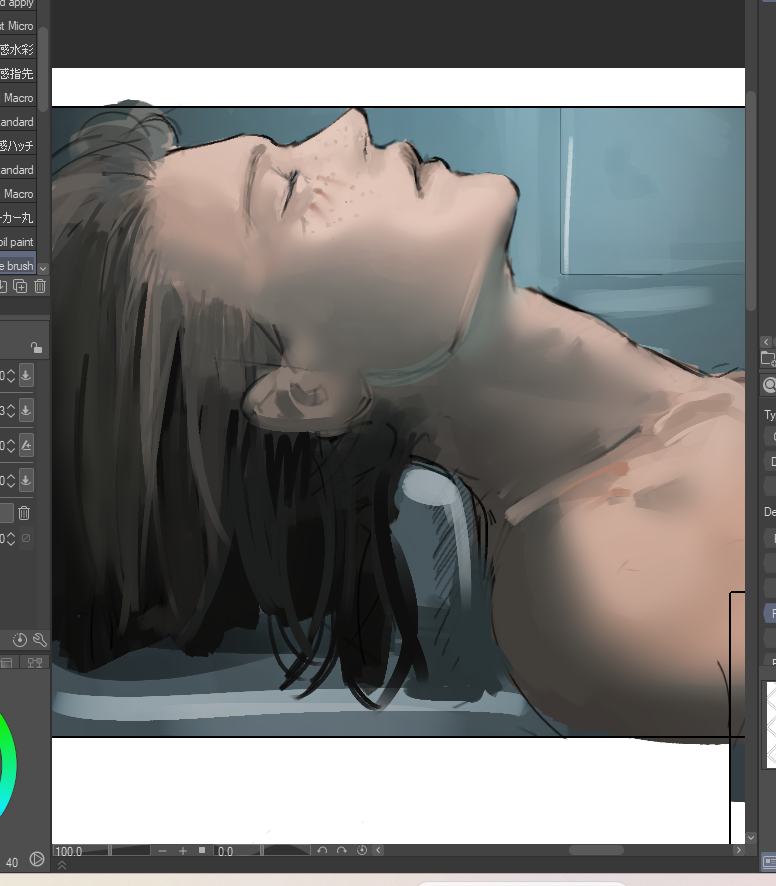The height and width of the screenshot is (886, 776).
Task: Duplicate the selected sub tool
Action: [x=20, y=286]
